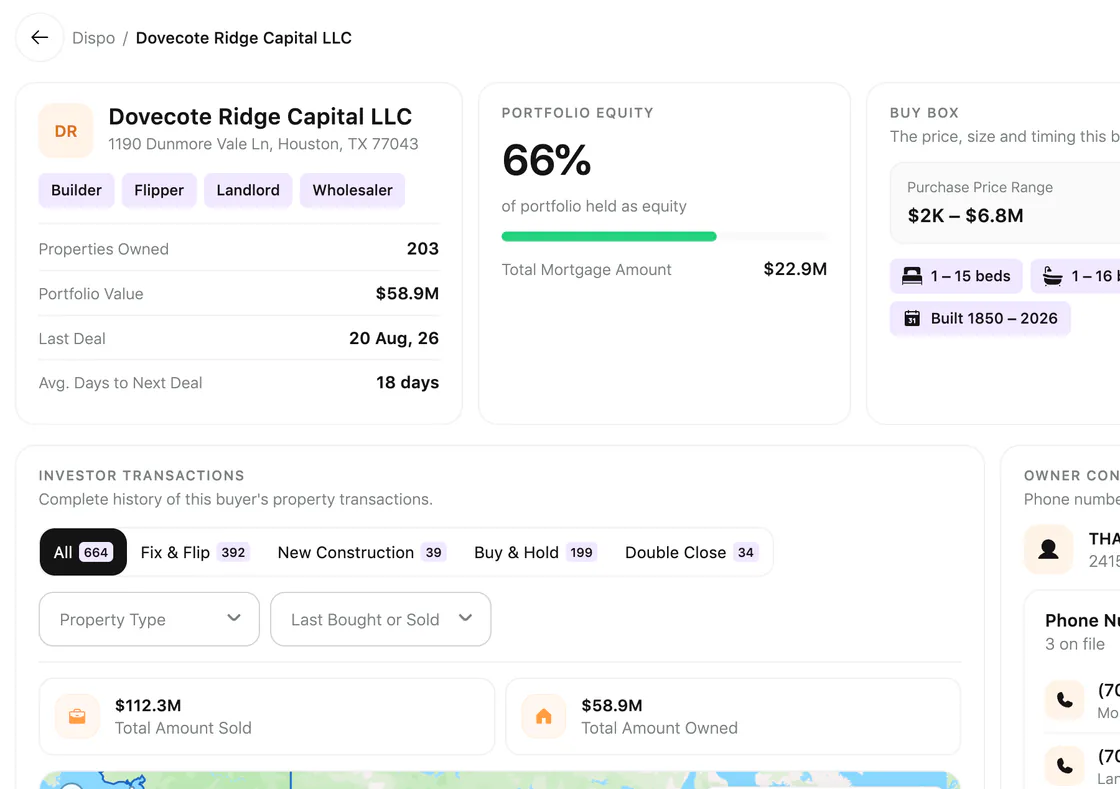
Task: Click the map preview below the totals
Action: (500, 780)
